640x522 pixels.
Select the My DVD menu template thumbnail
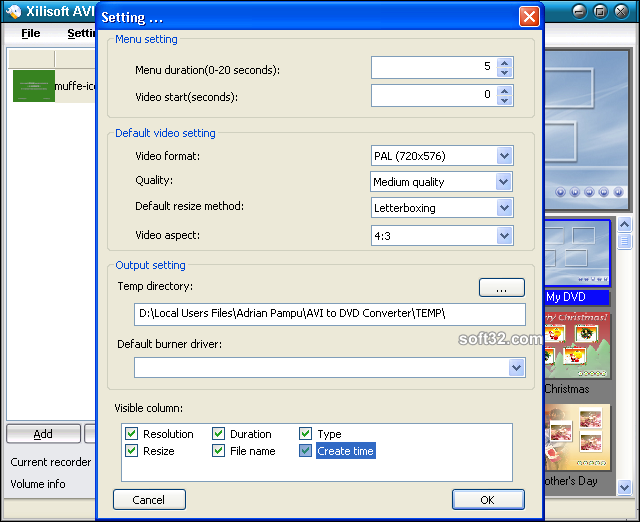(x=577, y=253)
